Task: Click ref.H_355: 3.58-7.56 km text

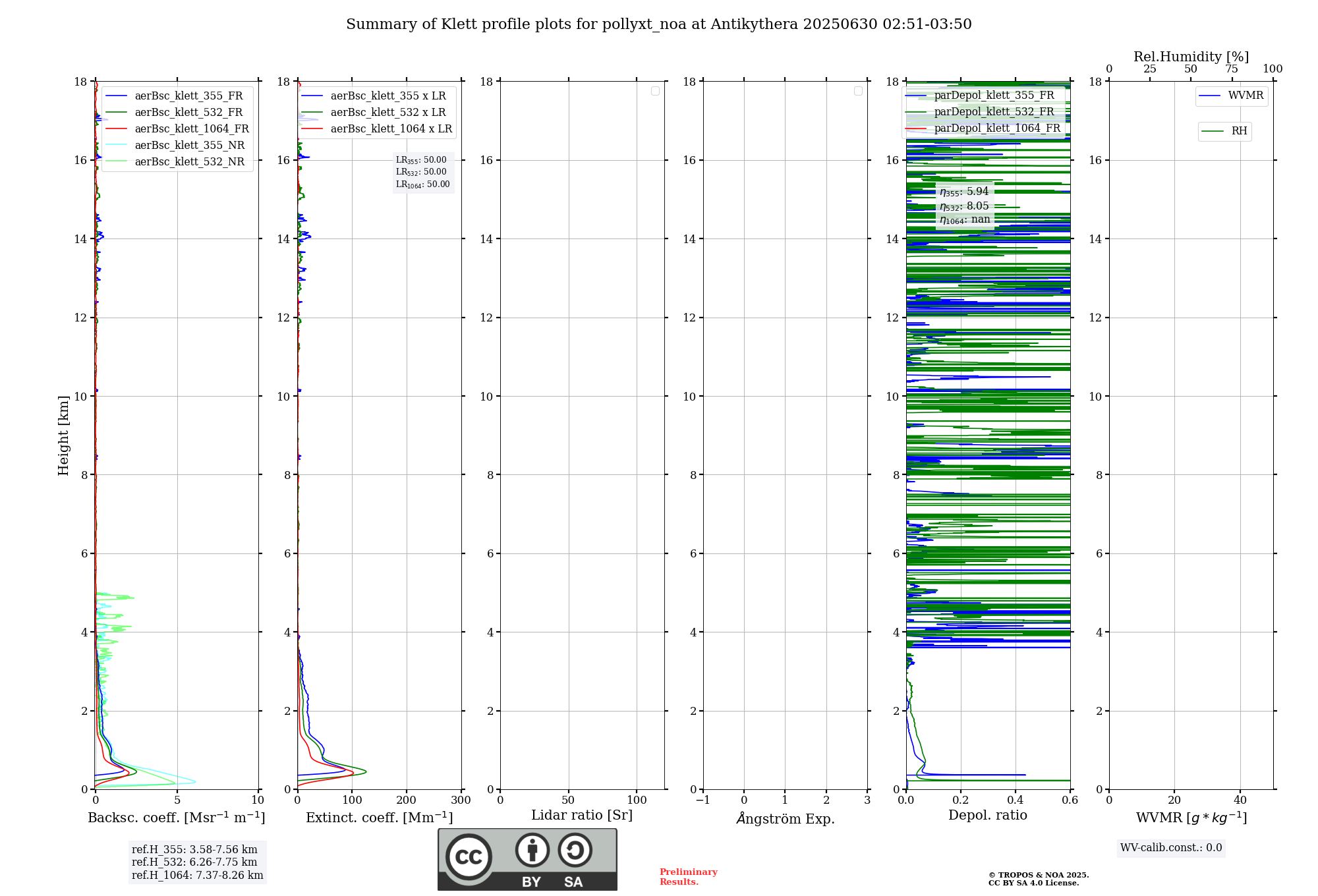Action: tap(194, 850)
